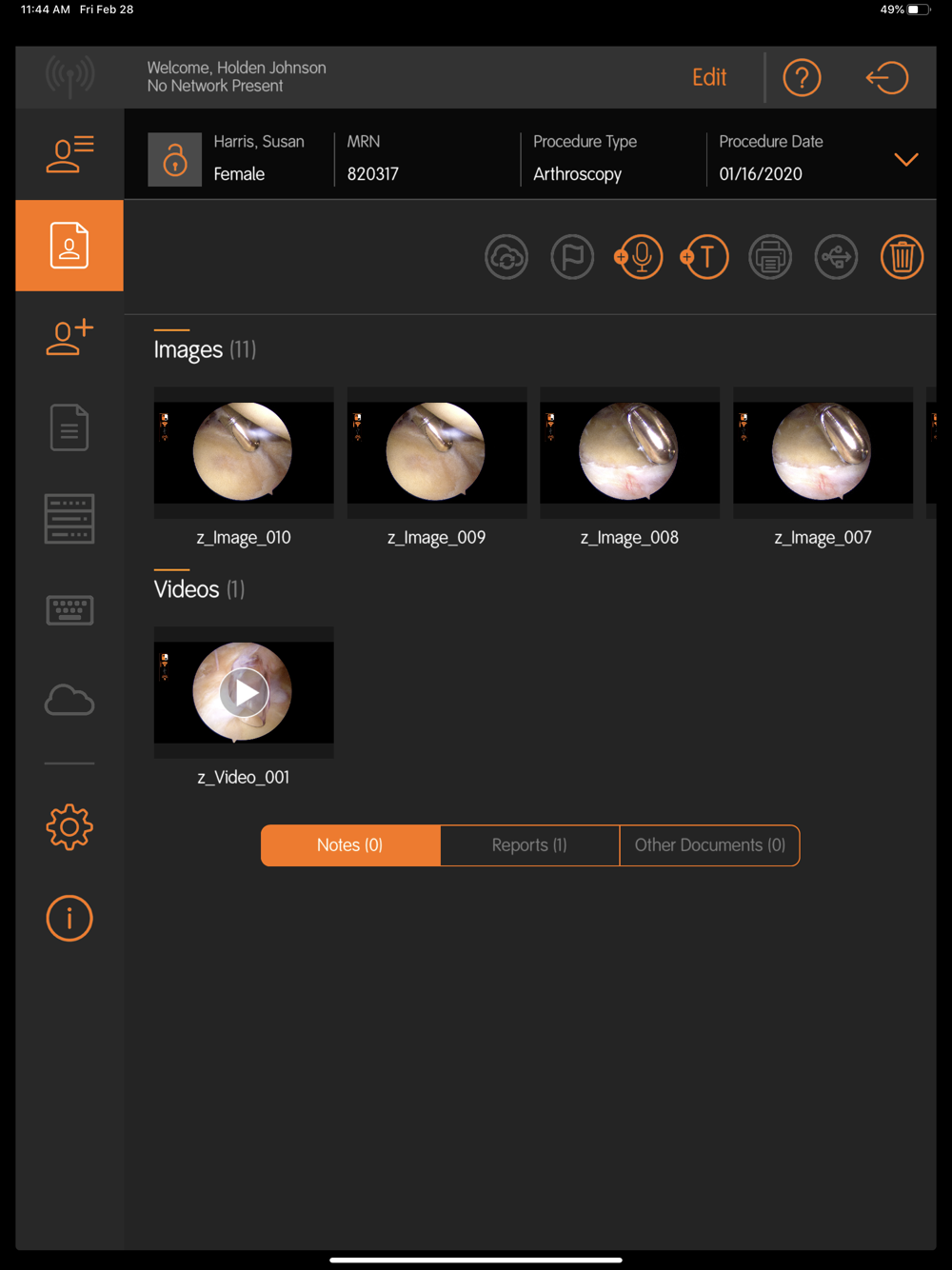The height and width of the screenshot is (1270, 952).
Task: Tap the wireless network status icon
Action: (x=69, y=77)
